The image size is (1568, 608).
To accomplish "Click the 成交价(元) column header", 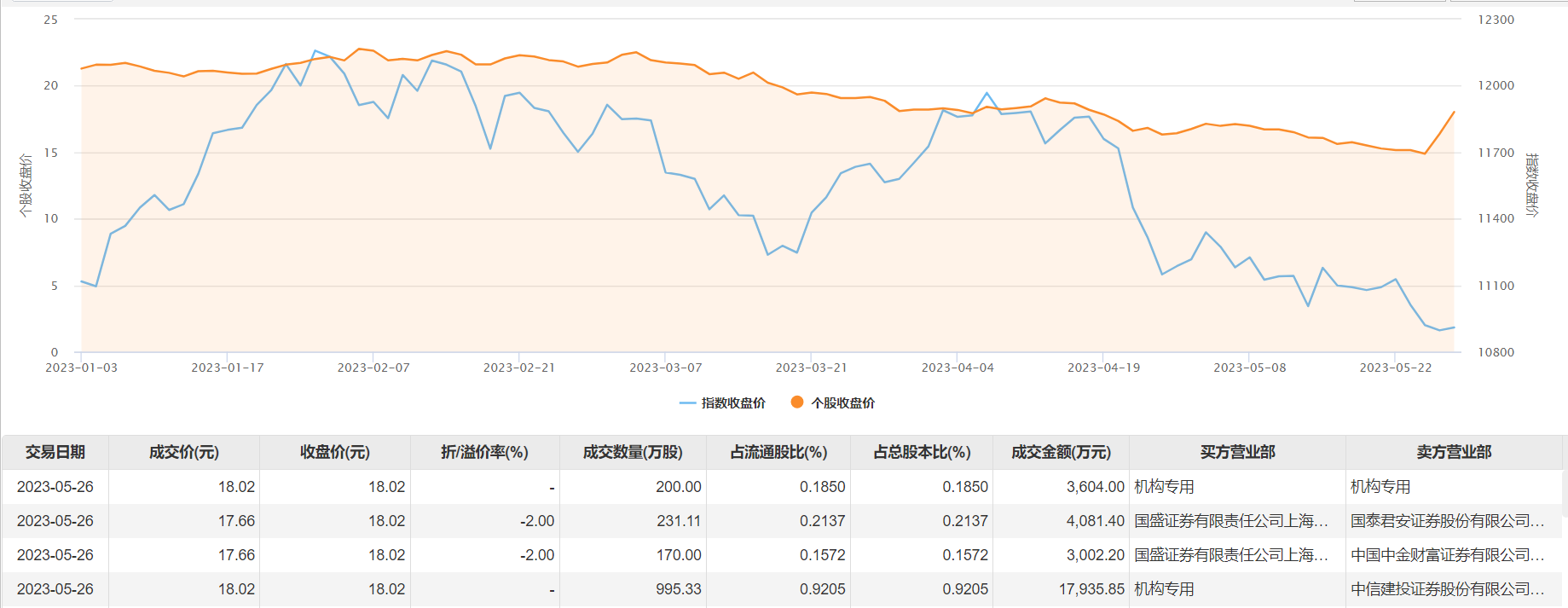I will click(184, 452).
